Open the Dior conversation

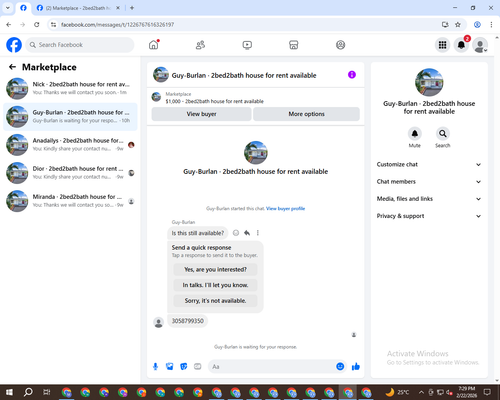[x=70, y=173]
